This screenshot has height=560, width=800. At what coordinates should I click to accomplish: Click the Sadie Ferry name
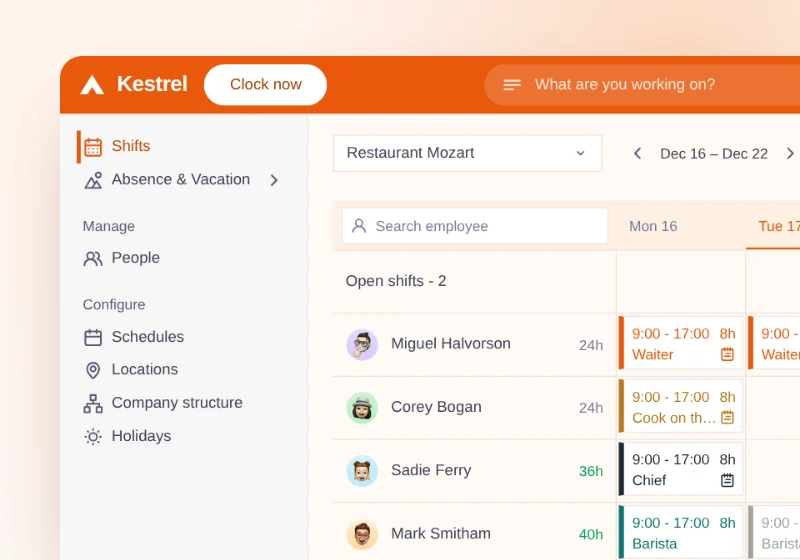(431, 470)
